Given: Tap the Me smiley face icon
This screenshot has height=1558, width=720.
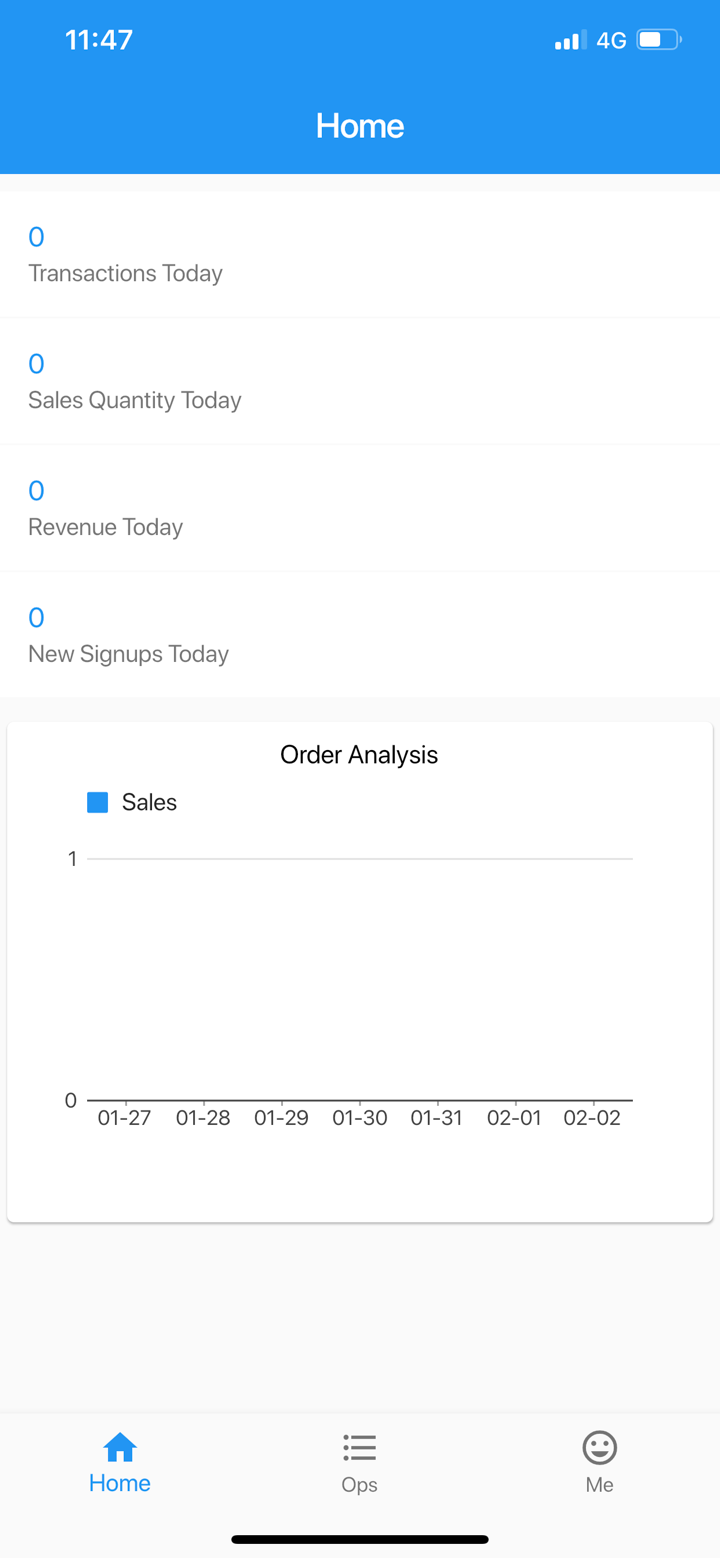Looking at the screenshot, I should (599, 1446).
